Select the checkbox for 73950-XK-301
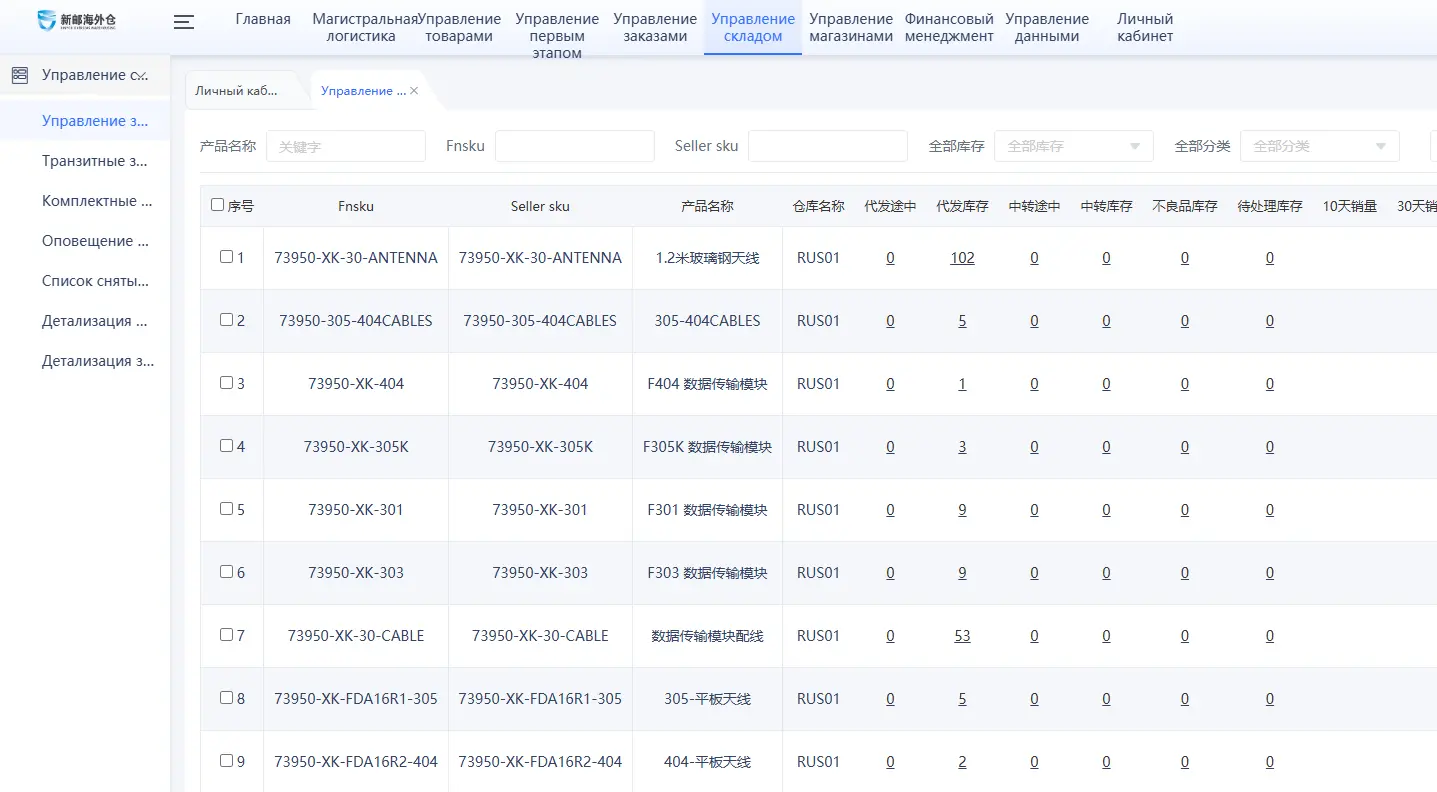The image size is (1437, 792). (x=227, y=509)
